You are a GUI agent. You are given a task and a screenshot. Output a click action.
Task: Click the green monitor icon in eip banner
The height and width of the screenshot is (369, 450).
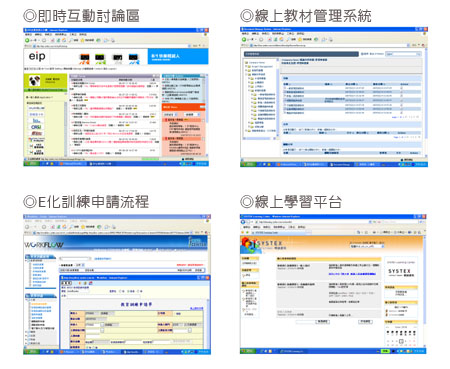[x=100, y=59]
